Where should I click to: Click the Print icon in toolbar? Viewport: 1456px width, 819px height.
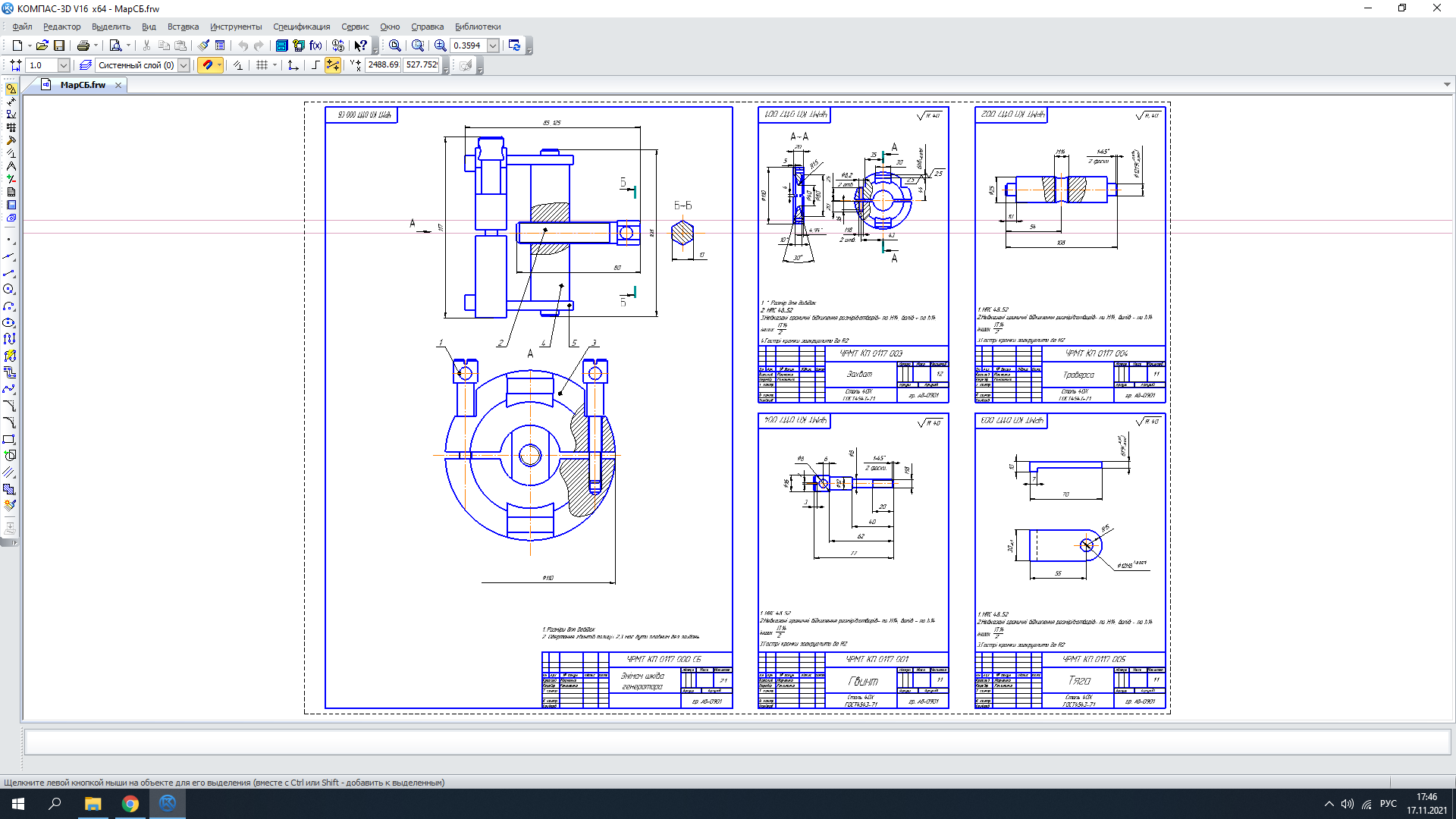tap(83, 45)
